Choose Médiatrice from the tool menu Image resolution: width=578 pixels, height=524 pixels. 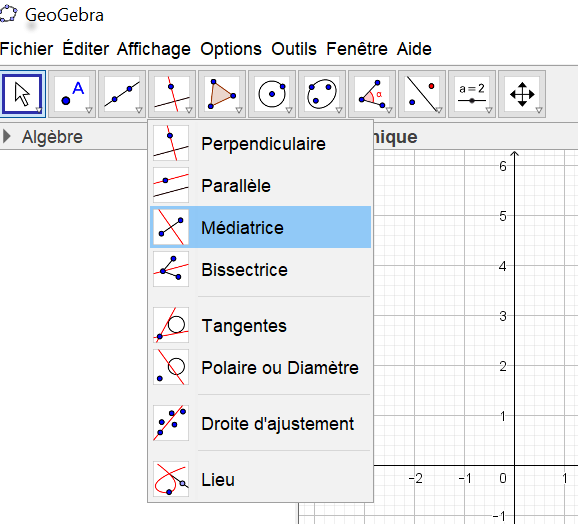pos(261,227)
